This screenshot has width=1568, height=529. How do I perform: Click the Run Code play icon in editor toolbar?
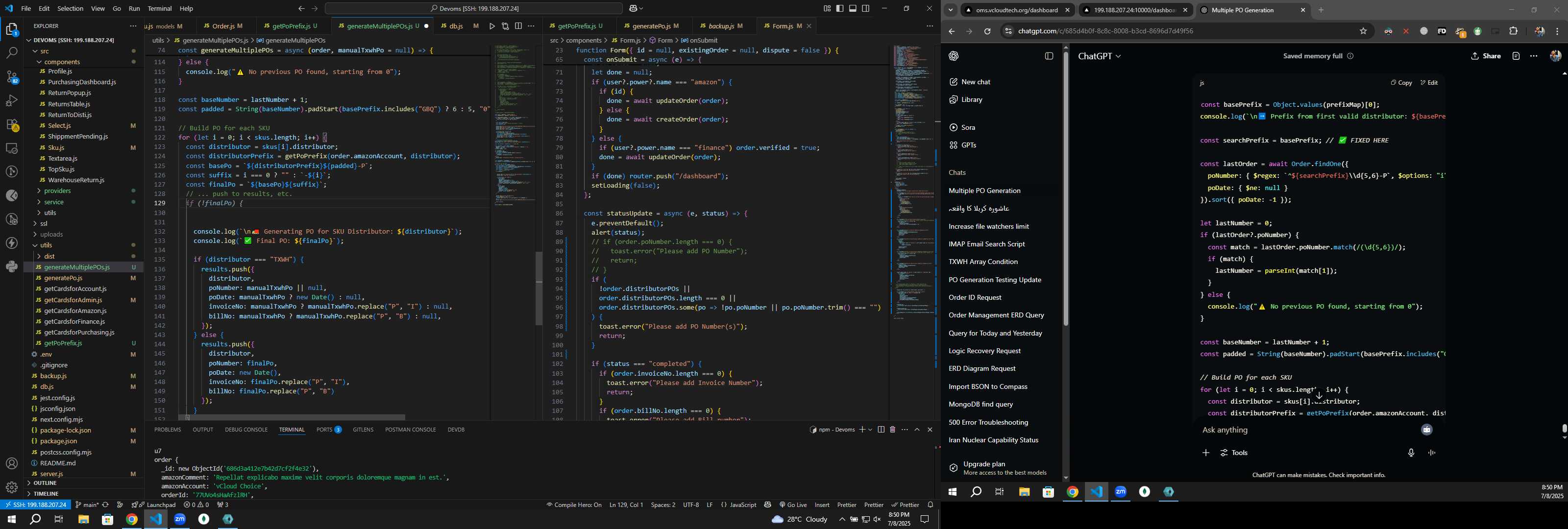(492, 26)
